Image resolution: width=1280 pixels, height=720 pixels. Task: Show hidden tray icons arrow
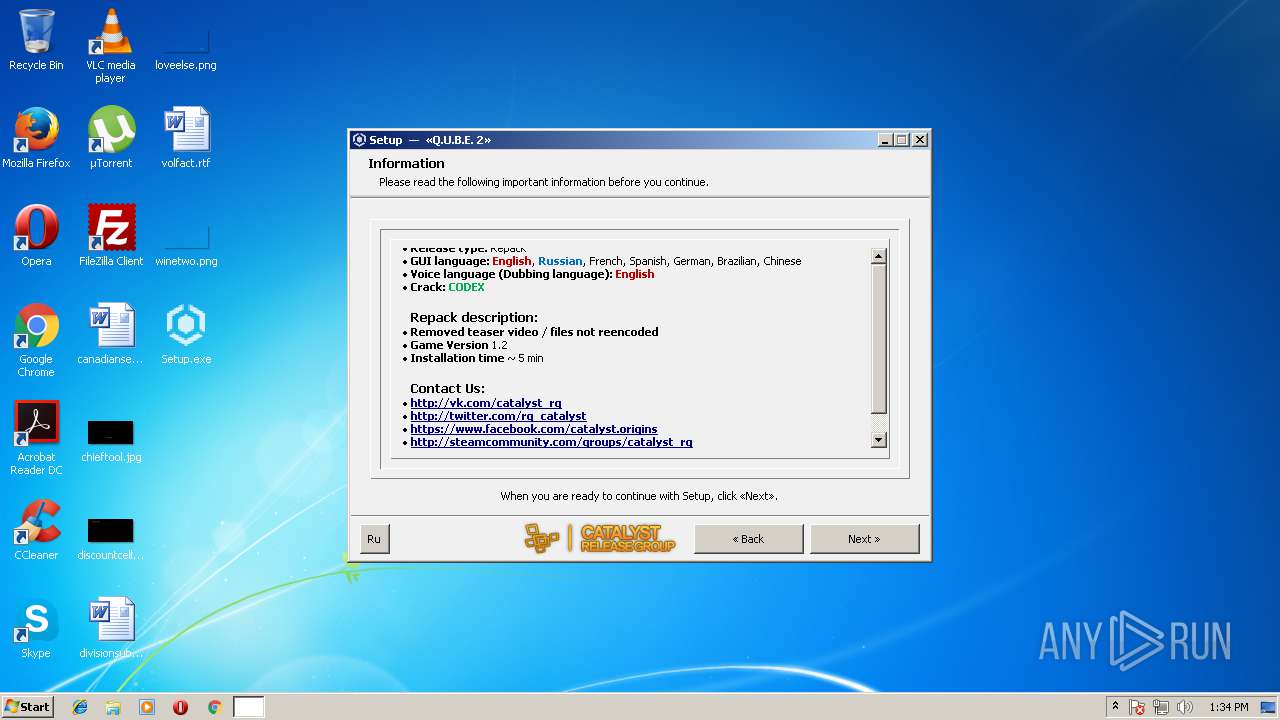coord(1115,707)
